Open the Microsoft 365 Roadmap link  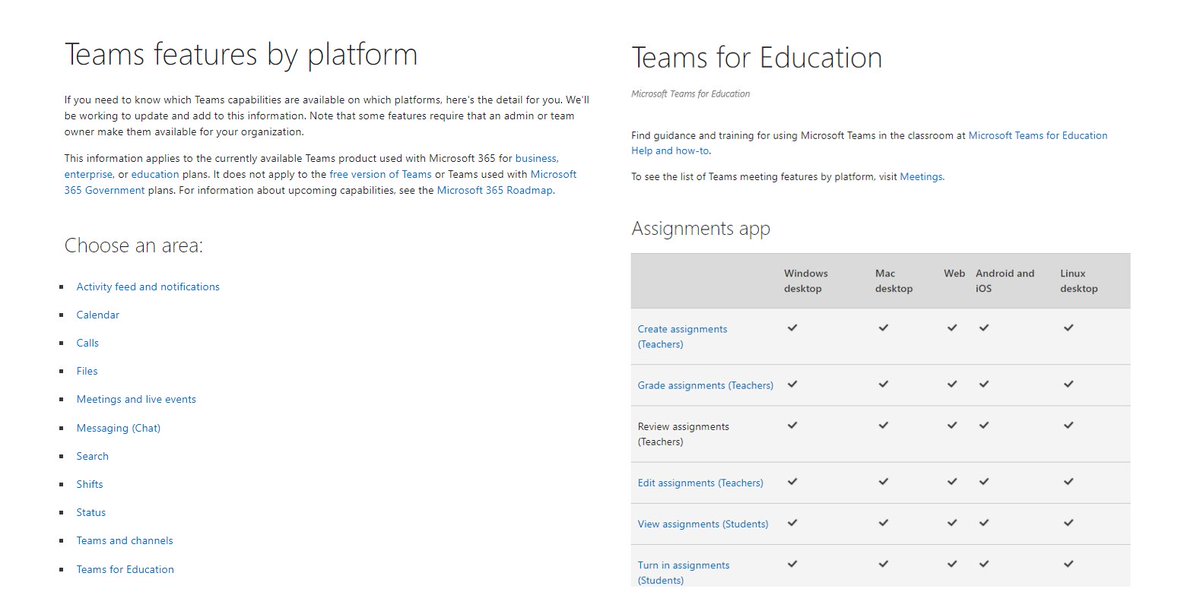pos(494,190)
